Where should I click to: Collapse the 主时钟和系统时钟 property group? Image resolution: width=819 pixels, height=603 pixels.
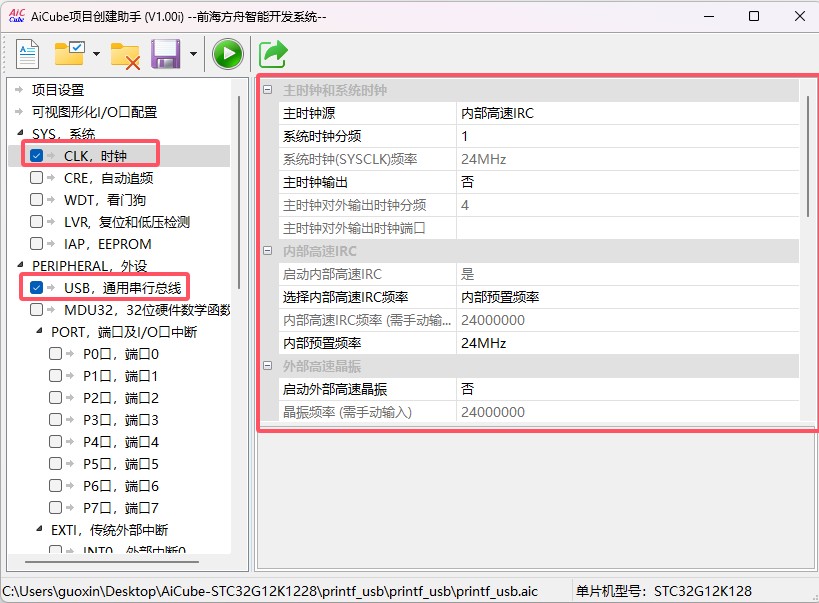[267, 90]
